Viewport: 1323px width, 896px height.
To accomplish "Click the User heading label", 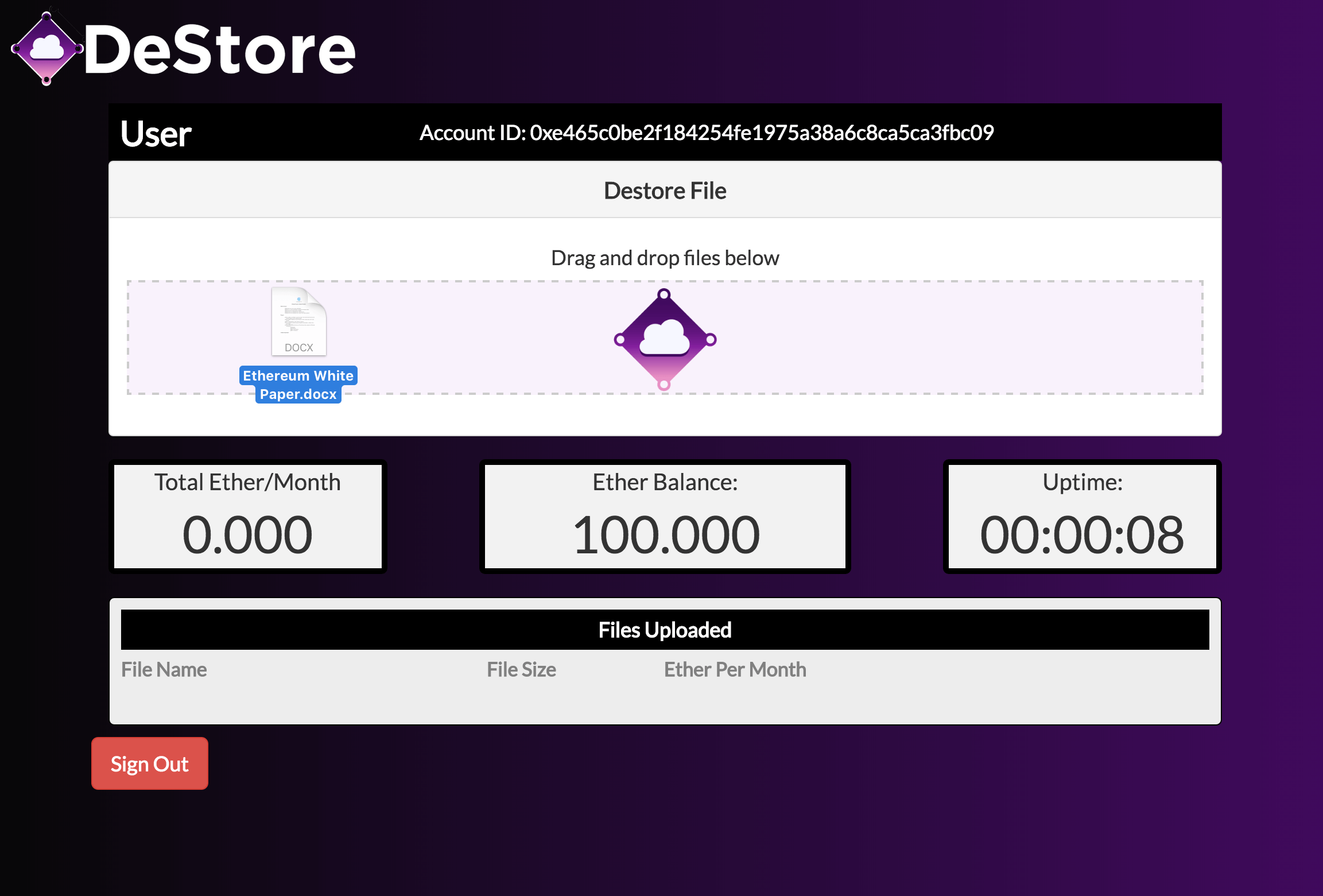I will point(156,134).
